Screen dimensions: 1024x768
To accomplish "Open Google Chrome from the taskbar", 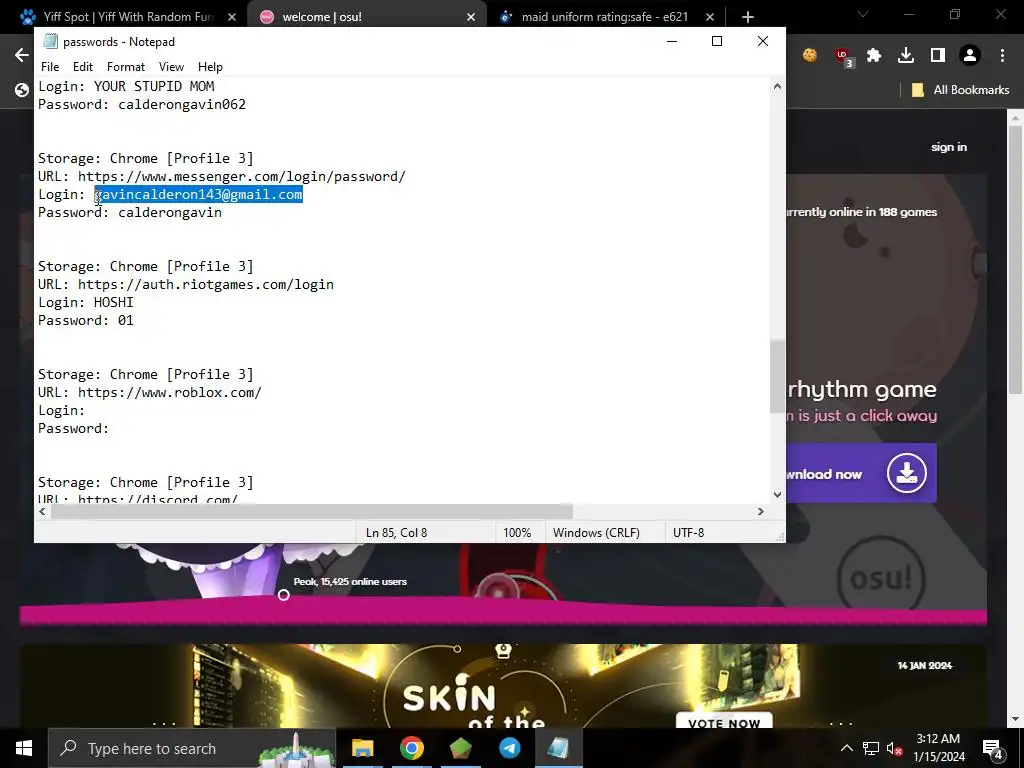I will tap(411, 748).
